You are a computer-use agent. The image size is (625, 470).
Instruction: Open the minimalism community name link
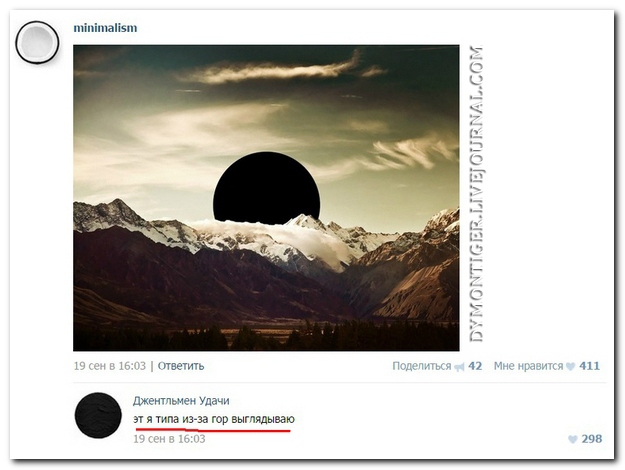[105, 28]
